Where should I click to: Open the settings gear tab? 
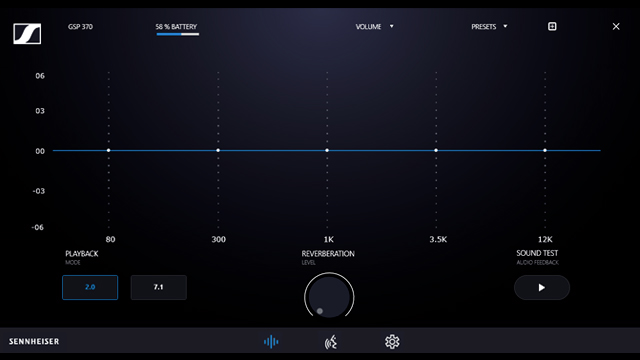(392, 342)
